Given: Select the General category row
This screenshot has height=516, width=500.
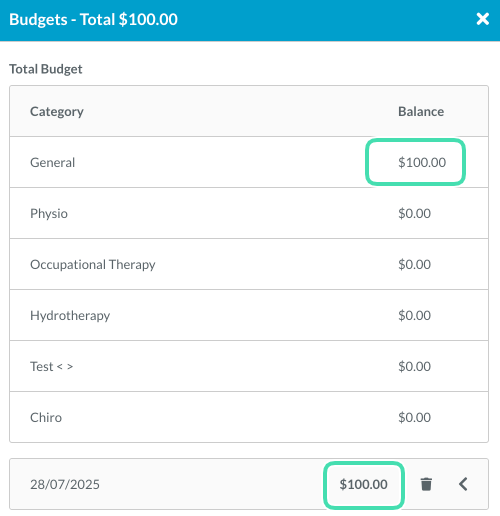Looking at the screenshot, I should tap(249, 162).
